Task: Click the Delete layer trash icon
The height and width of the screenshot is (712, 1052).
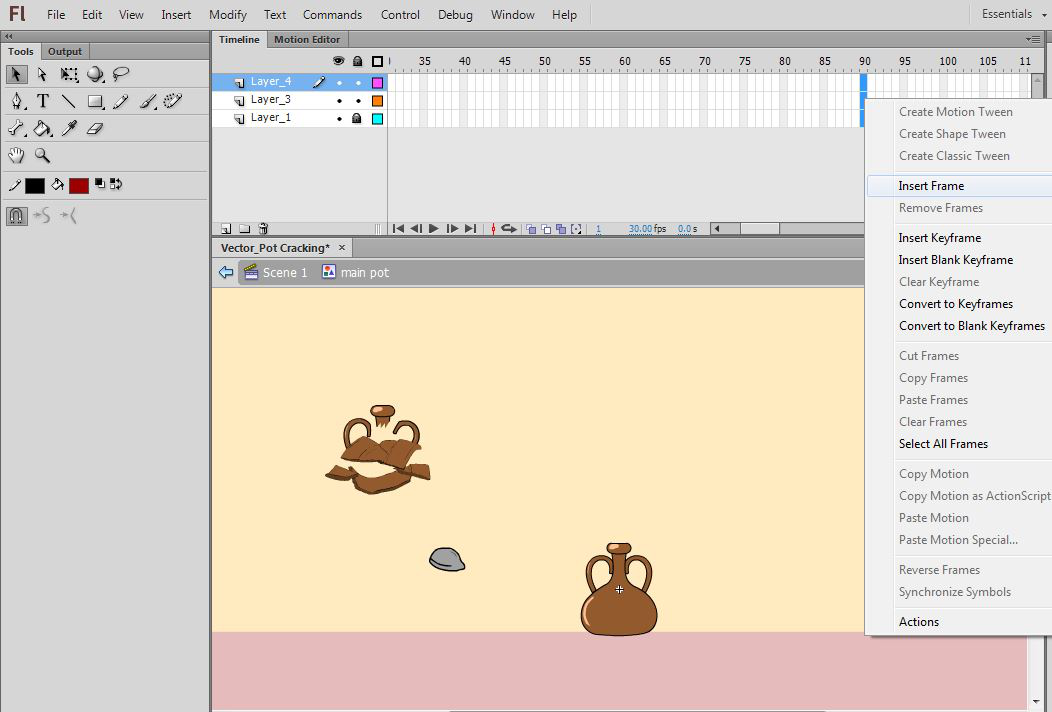Action: (x=263, y=229)
